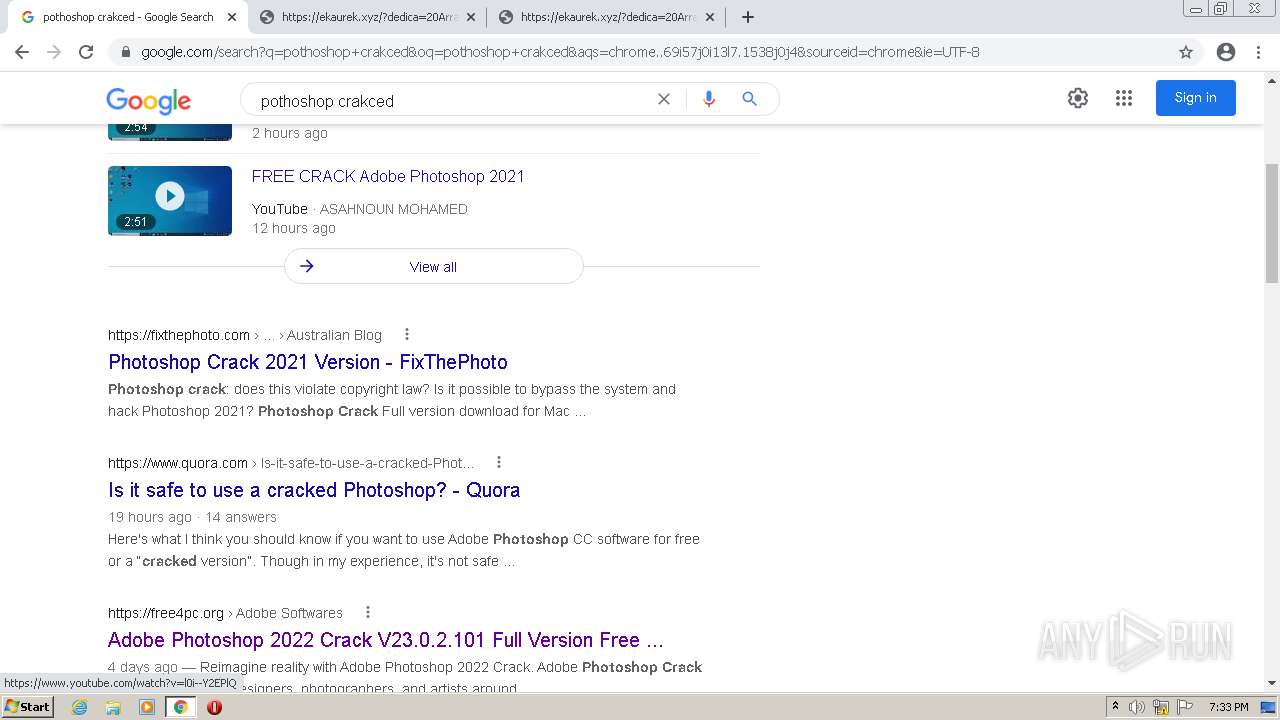
Task: Open the taskbar file explorer folder
Action: (x=113, y=707)
